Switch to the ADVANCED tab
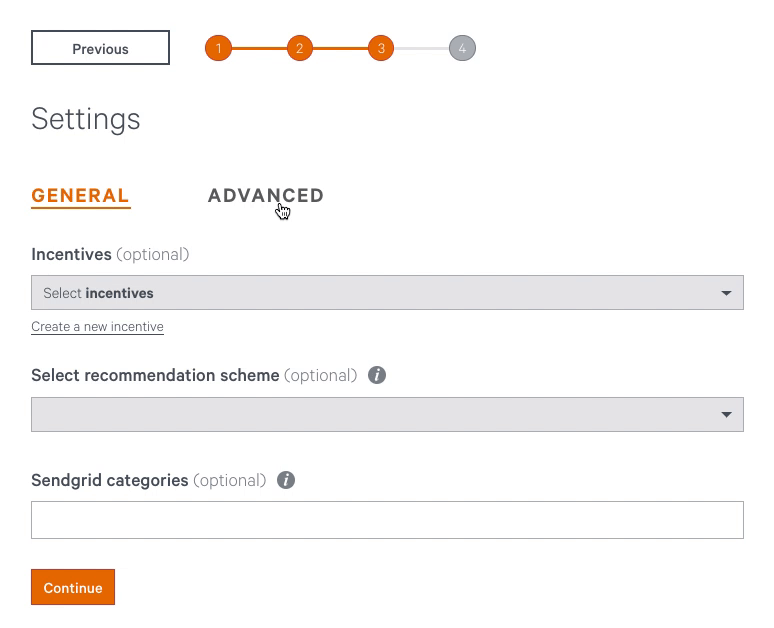Viewport: 774px width, 628px height. (x=266, y=196)
